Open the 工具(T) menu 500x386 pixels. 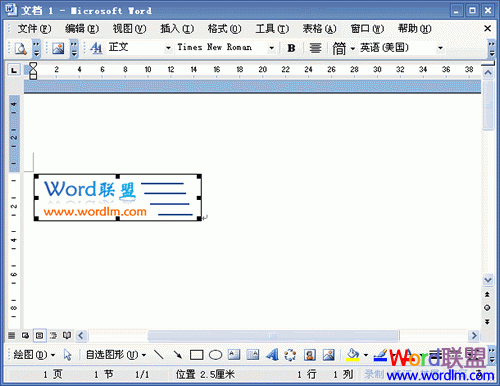272,29
